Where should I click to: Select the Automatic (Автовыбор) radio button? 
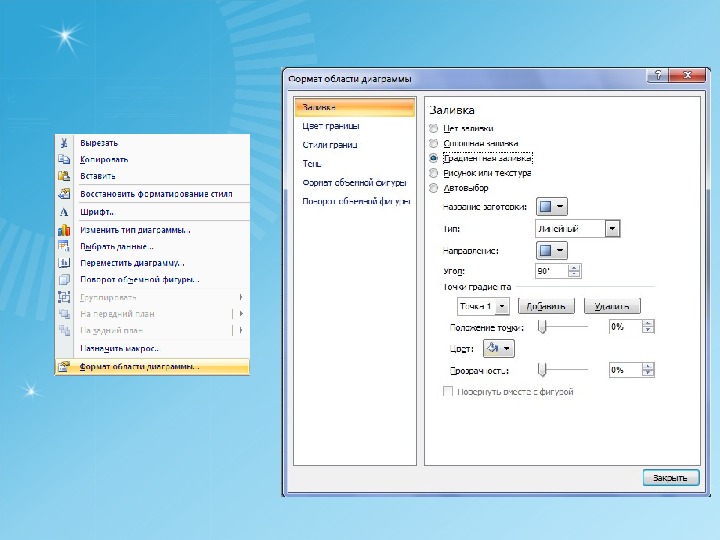pyautogui.click(x=433, y=188)
